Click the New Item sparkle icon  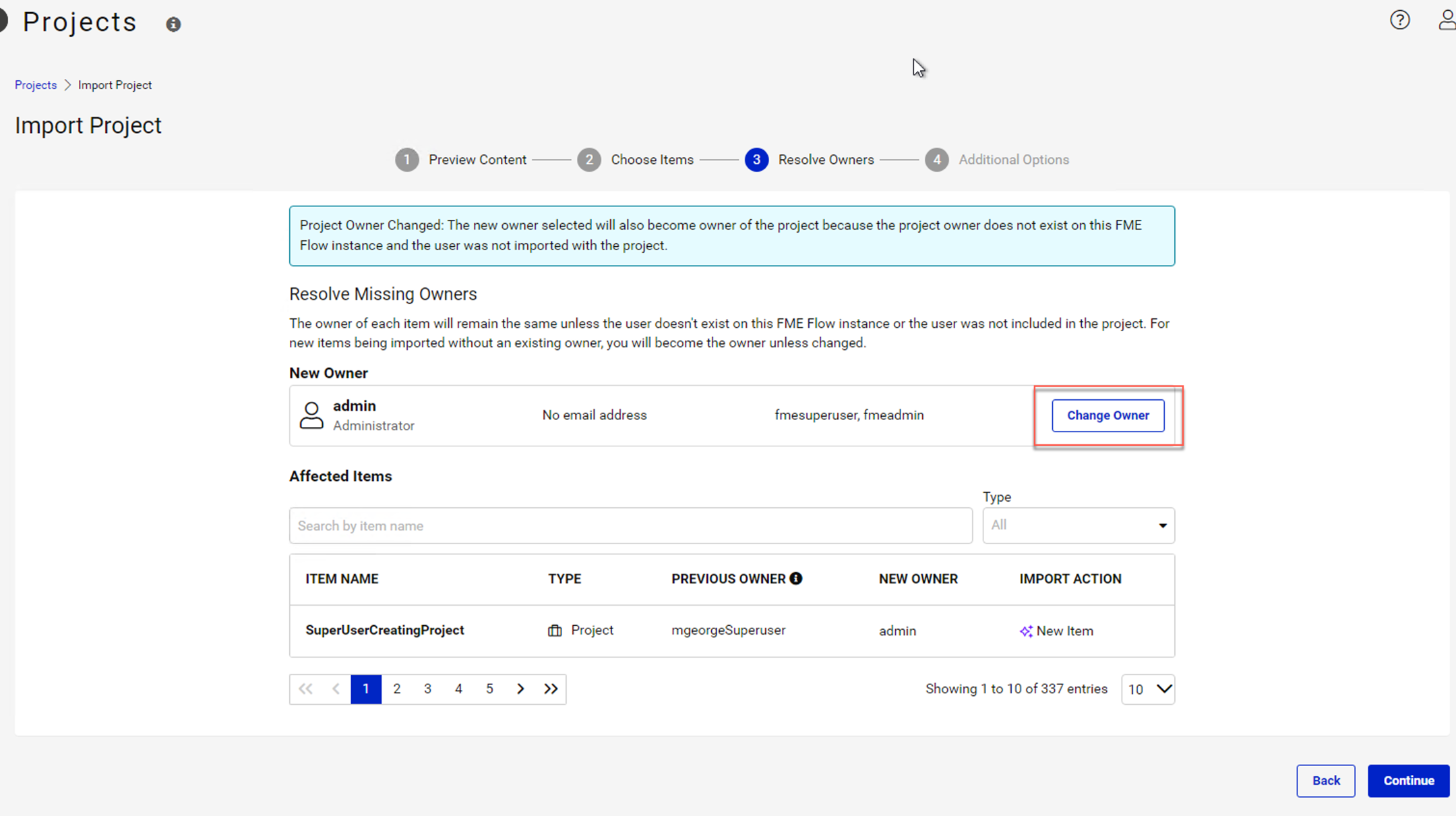point(1026,631)
